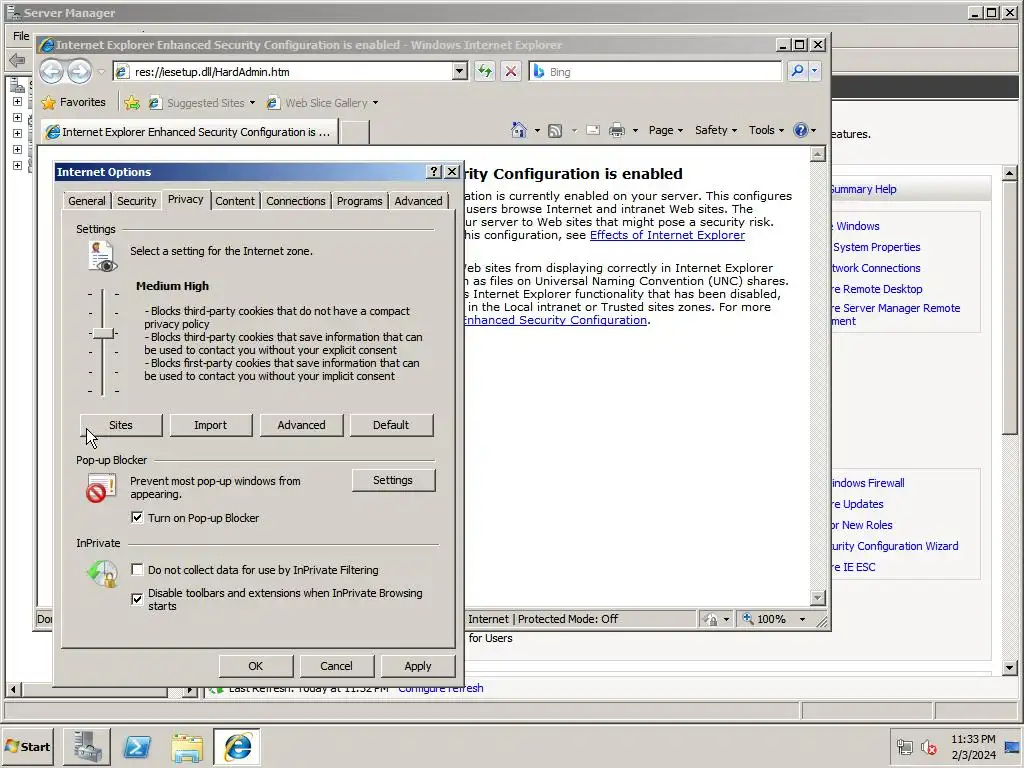Viewport: 1024px width, 768px height.
Task: Open File menu in Server Manager
Action: click(21, 36)
